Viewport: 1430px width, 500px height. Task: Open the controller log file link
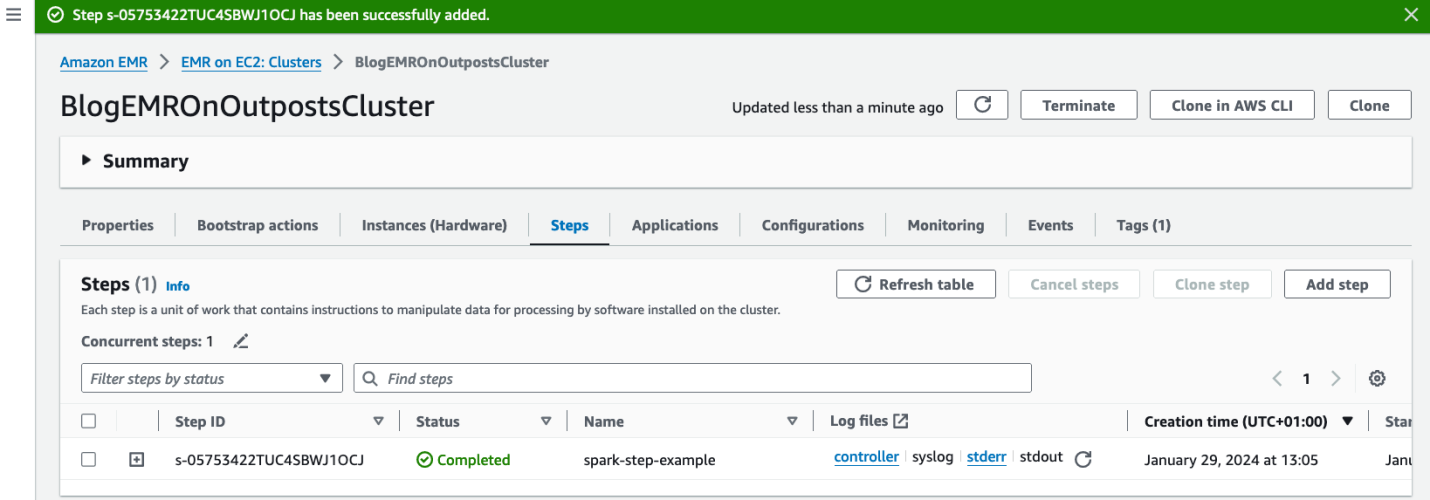pyautogui.click(x=866, y=457)
